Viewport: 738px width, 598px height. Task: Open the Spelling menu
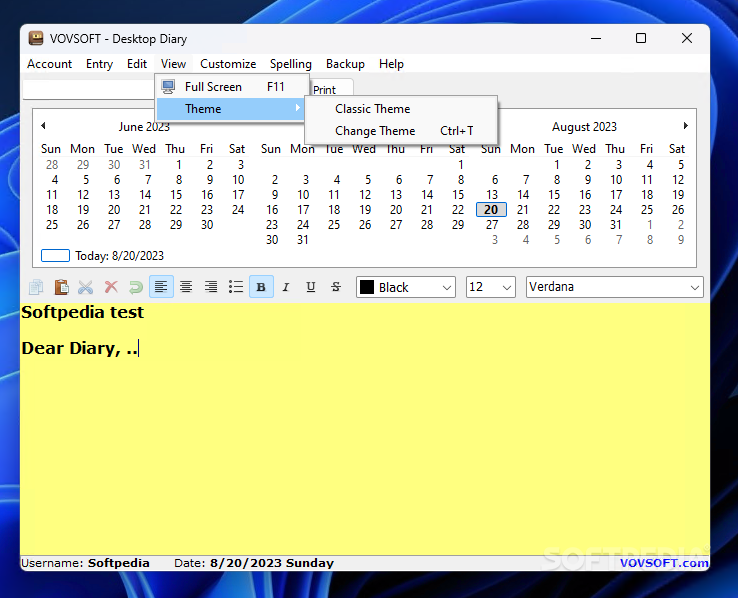pos(291,64)
